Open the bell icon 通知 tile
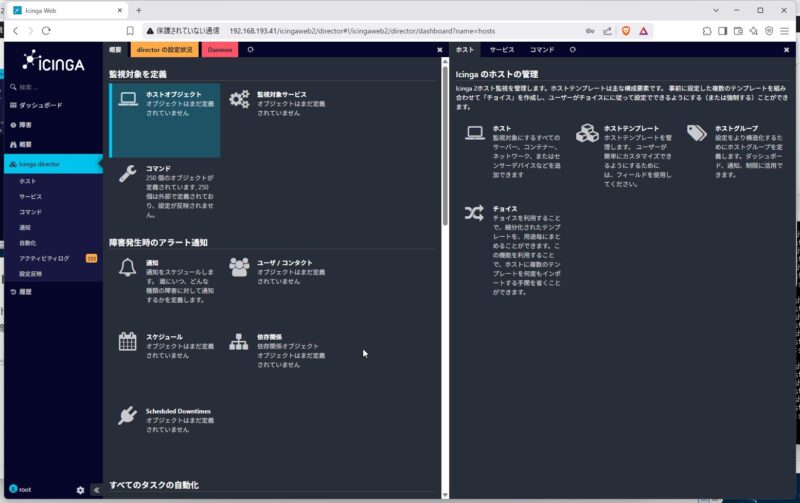 click(128, 267)
